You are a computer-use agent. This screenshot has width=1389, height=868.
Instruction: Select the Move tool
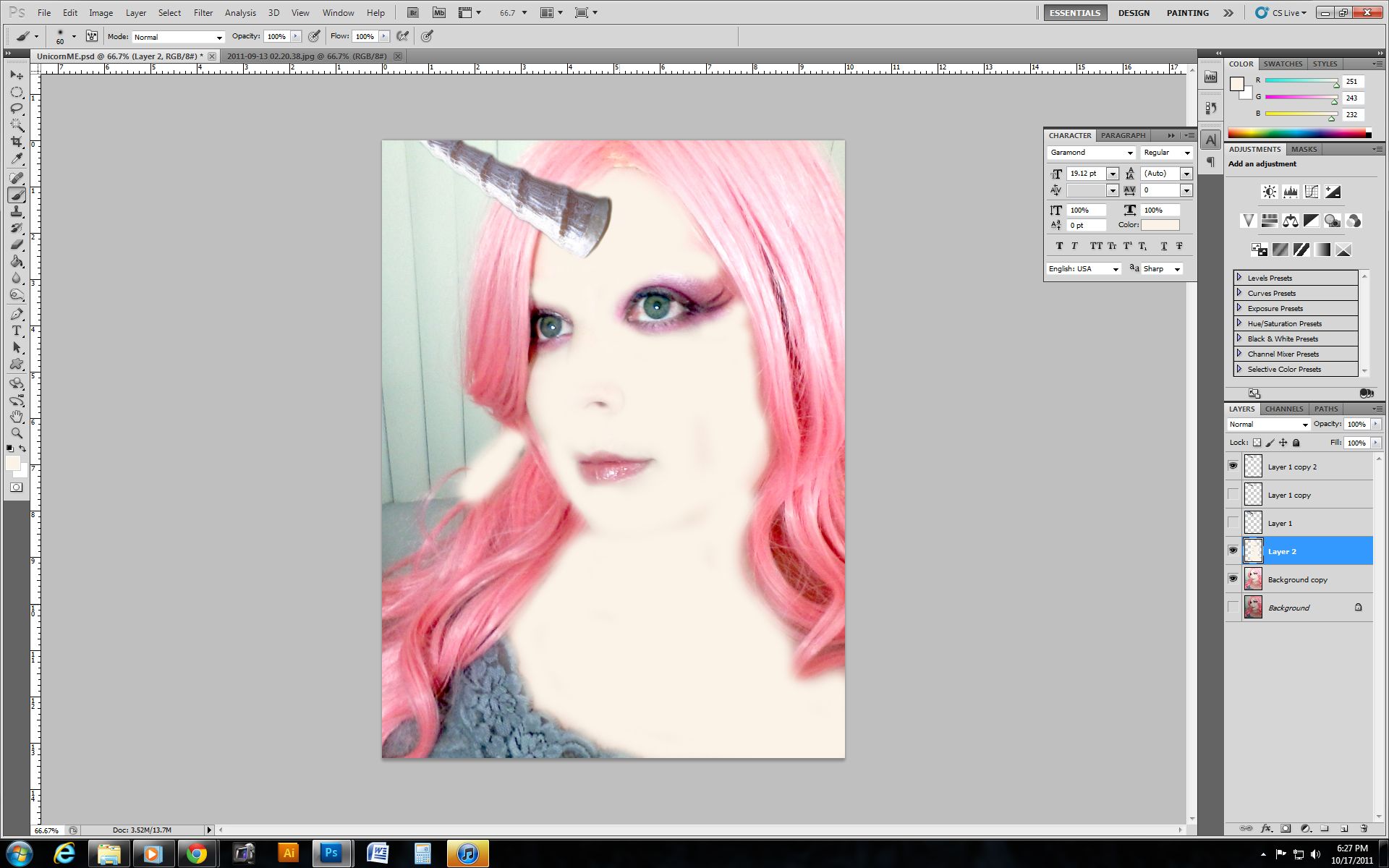(17, 75)
